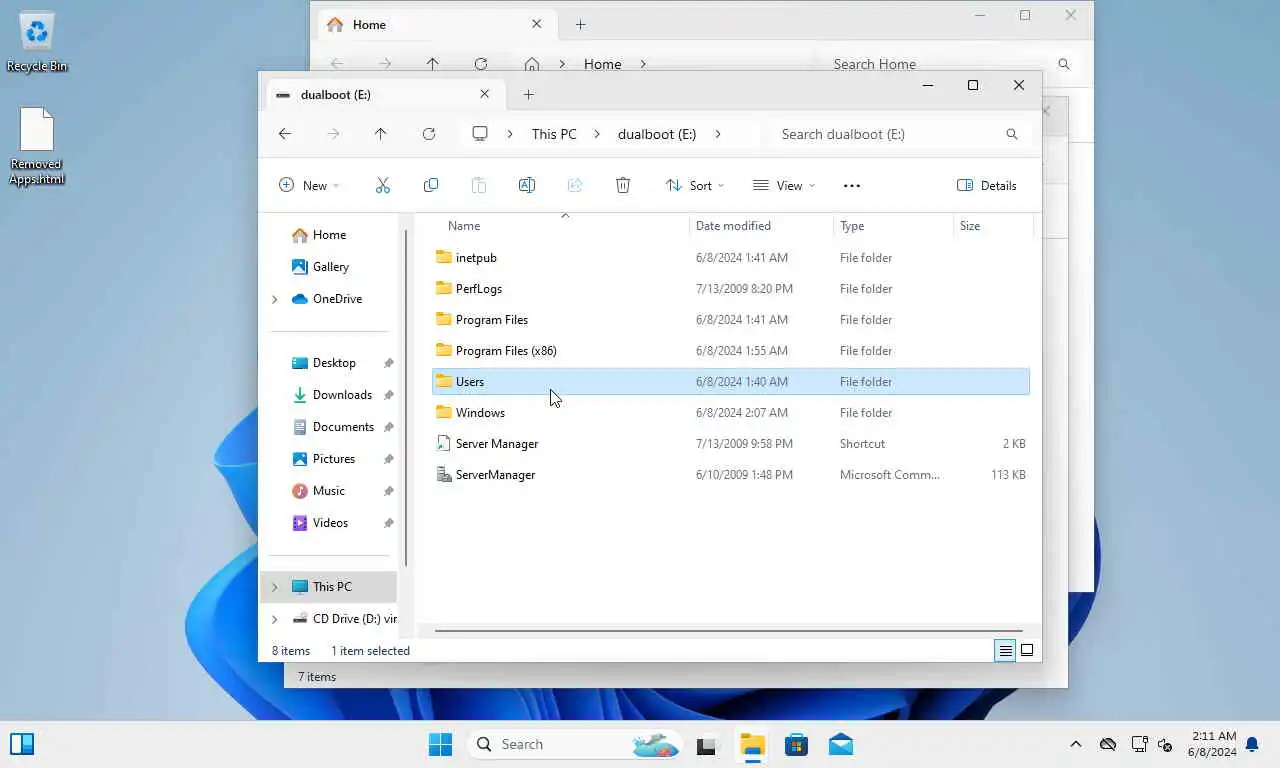This screenshot has width=1280, height=768.
Task: Select the inetpub folder
Action: [x=731, y=258]
